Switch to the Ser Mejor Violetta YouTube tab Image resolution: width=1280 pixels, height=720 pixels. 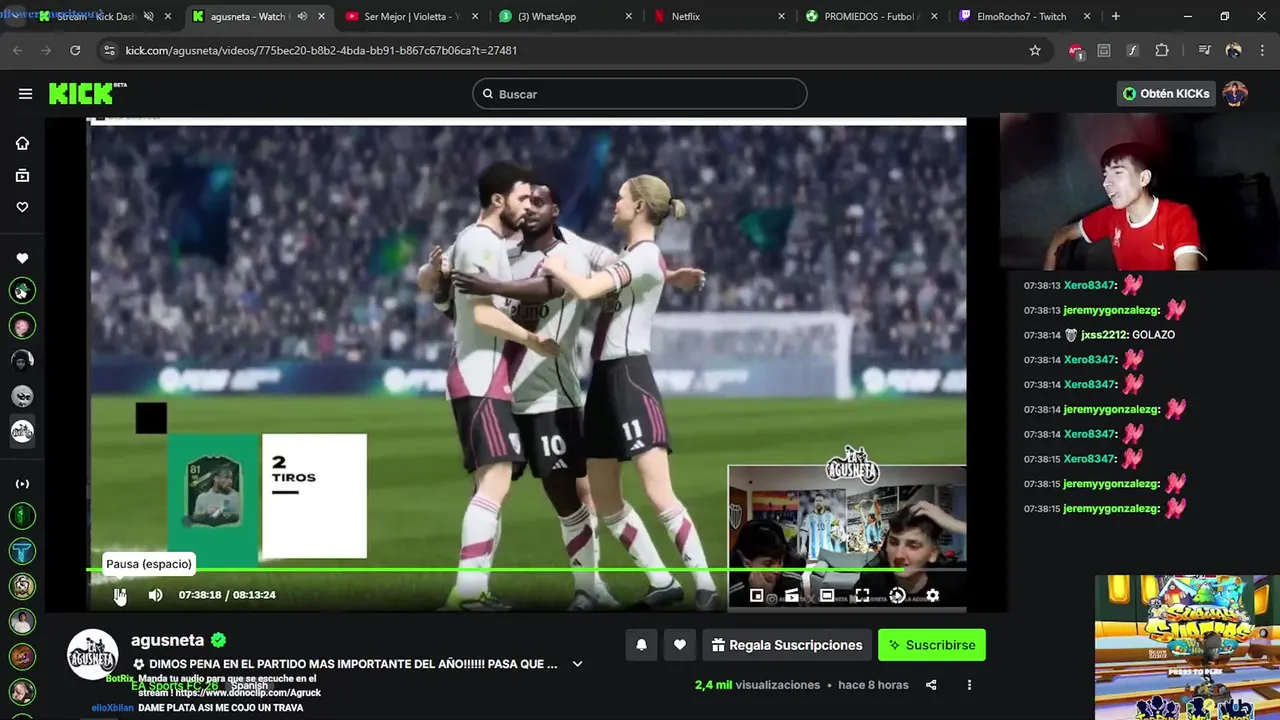point(412,17)
